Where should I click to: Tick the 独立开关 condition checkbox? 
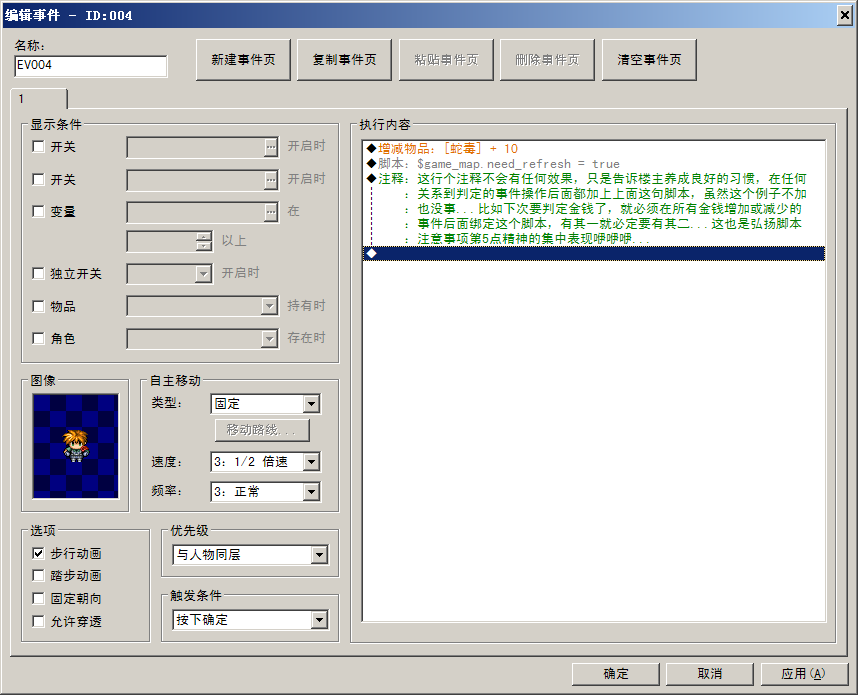tap(38, 273)
